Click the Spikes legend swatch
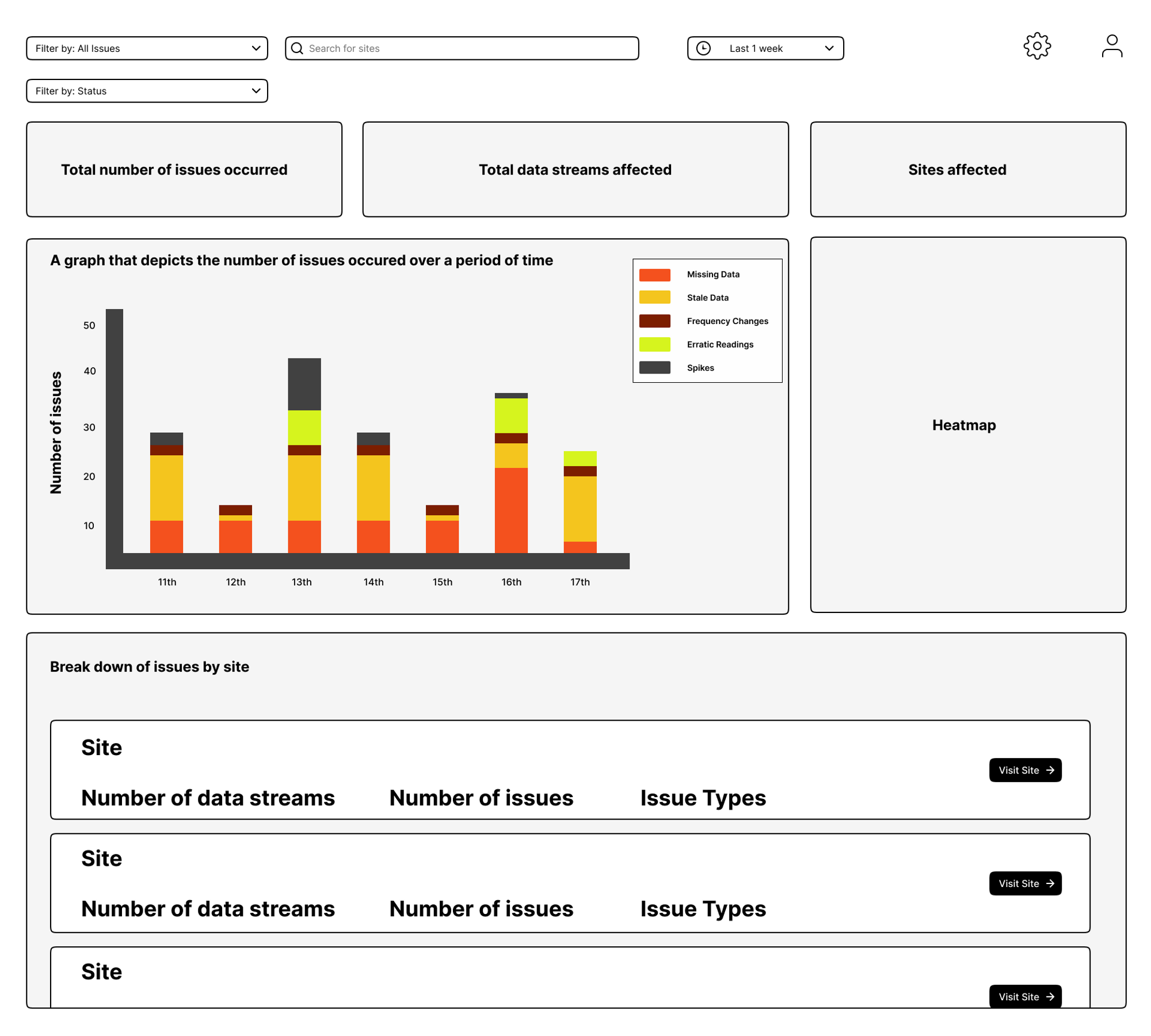The image size is (1151, 1036). pos(654,368)
